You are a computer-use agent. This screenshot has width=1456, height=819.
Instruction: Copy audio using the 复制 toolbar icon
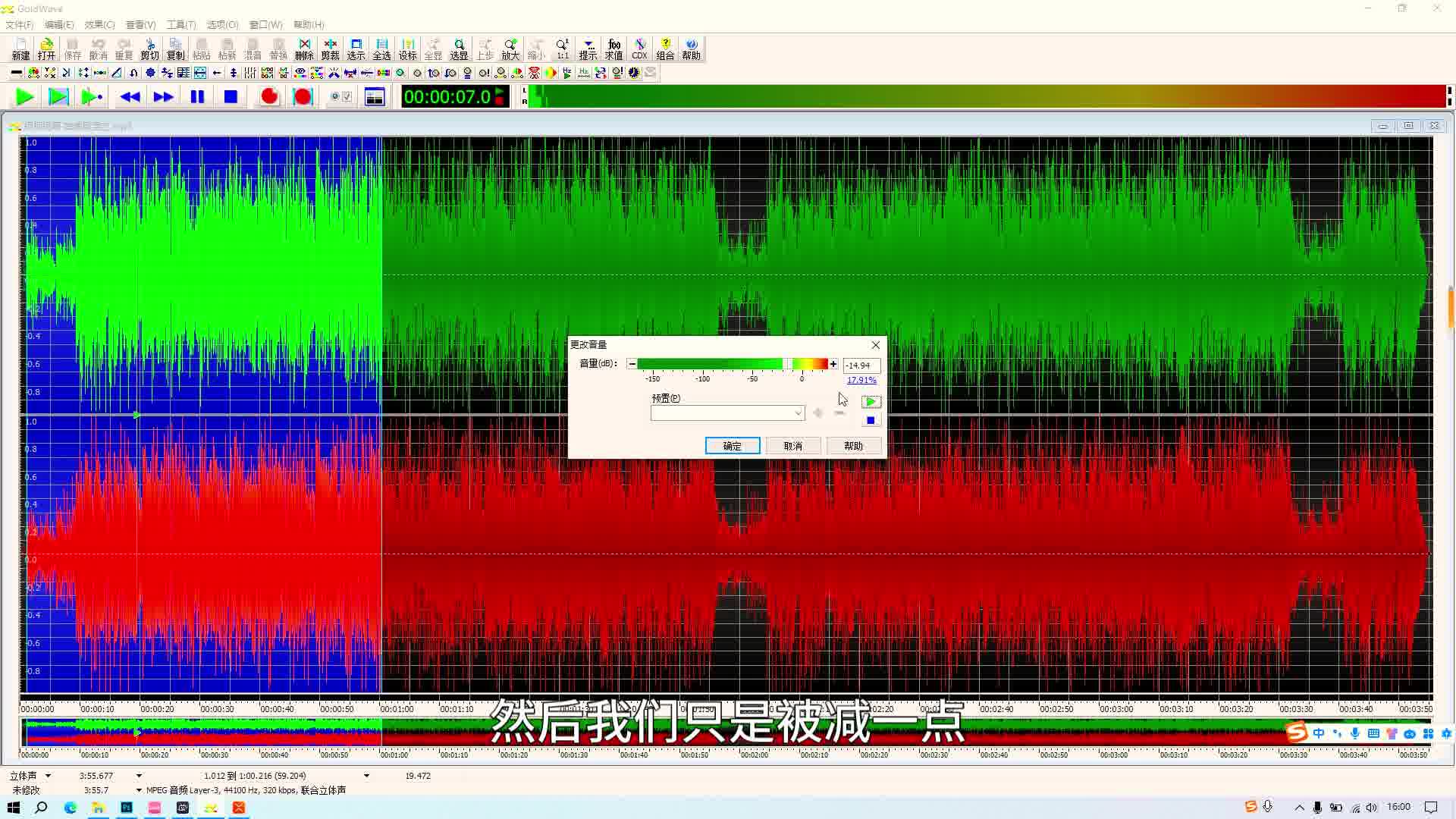(x=175, y=49)
